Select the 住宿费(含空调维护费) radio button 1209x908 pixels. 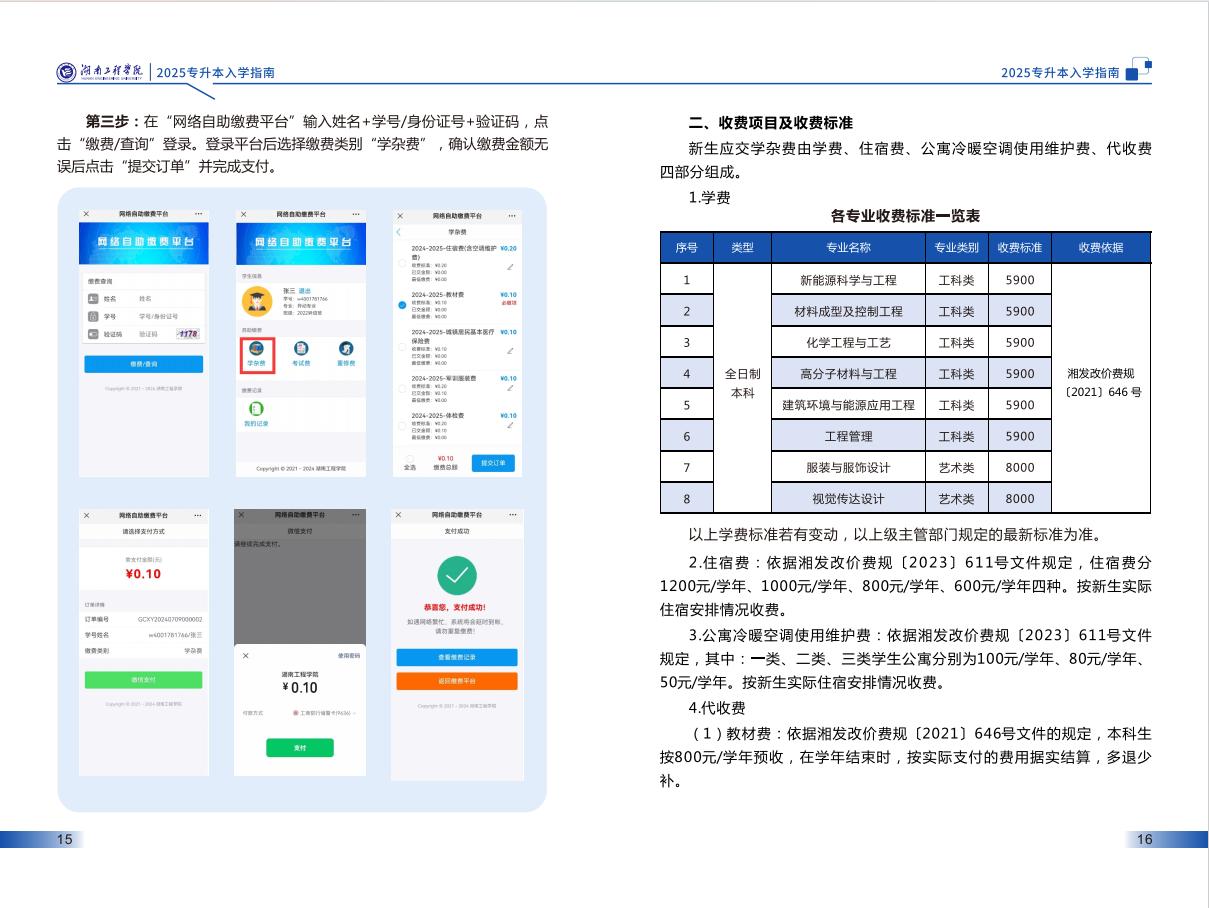[402, 263]
